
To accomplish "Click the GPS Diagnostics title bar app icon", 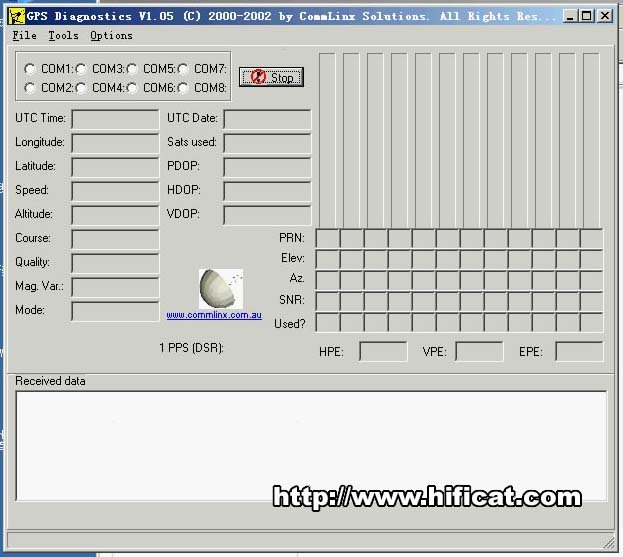I will [x=16, y=16].
